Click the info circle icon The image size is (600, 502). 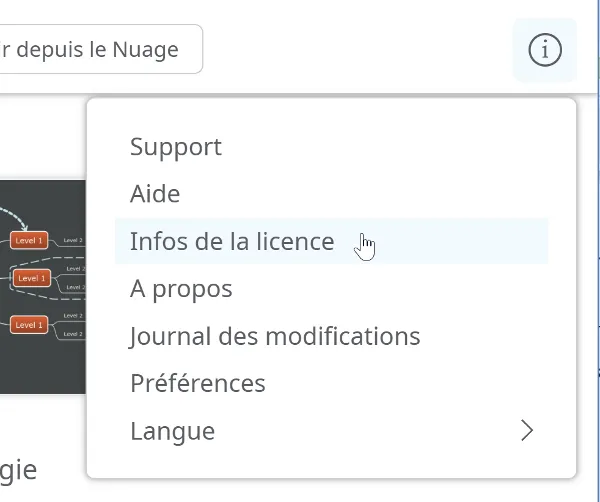coord(545,50)
